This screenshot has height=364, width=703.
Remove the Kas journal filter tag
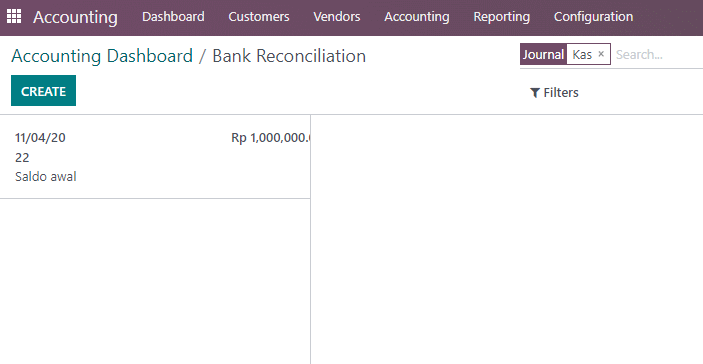(601, 54)
